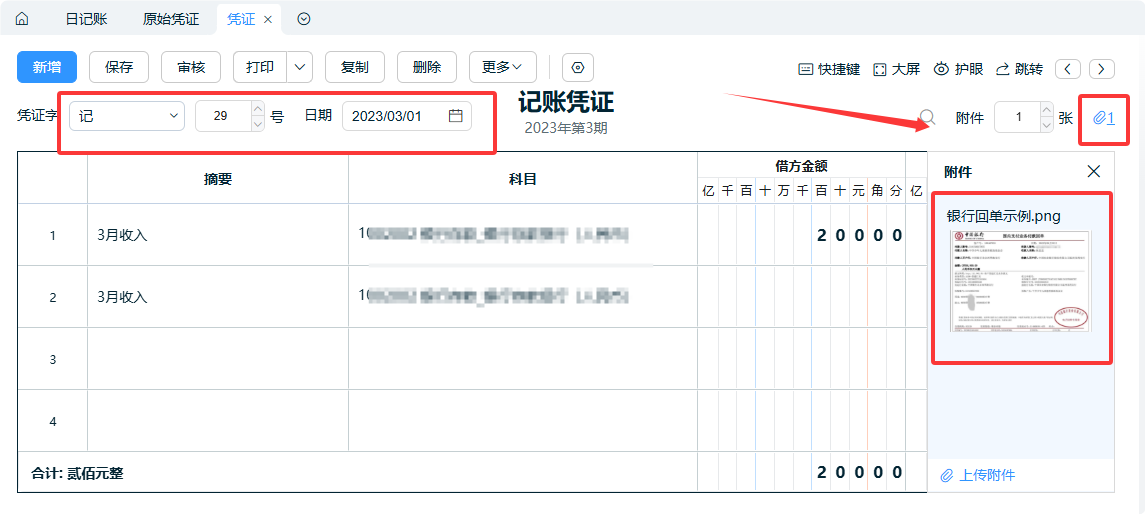The height and width of the screenshot is (514, 1145).
Task: Switch to 日记账 tab
Action: click(x=86, y=19)
